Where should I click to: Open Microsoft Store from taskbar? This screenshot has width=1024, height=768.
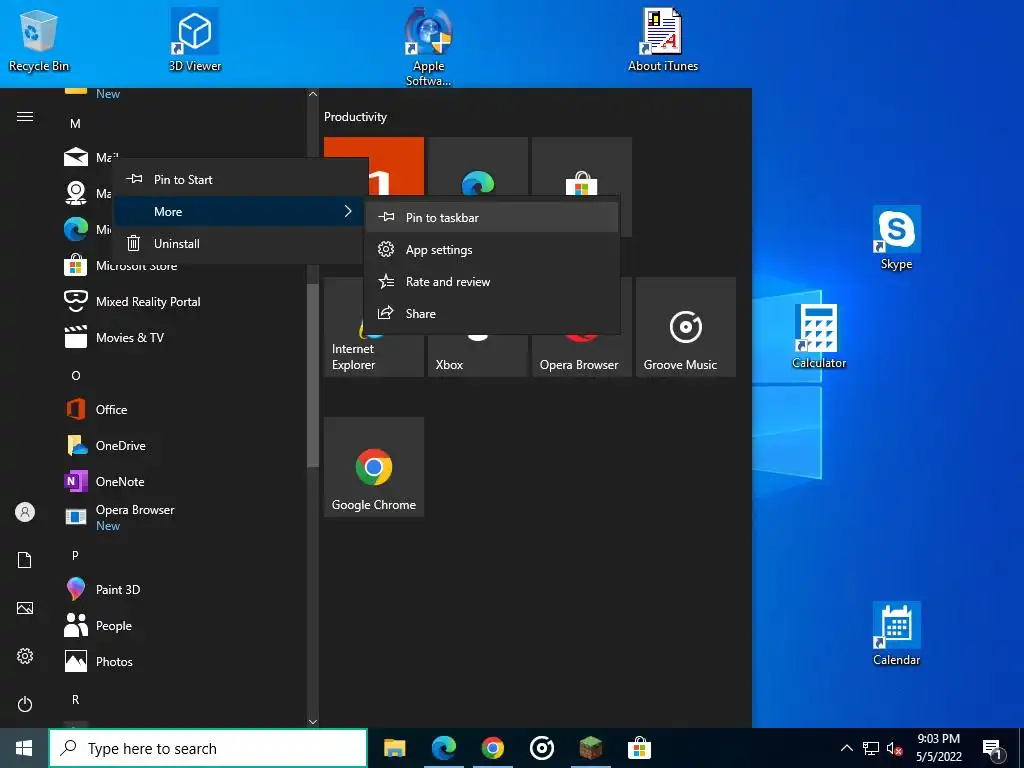[639, 748]
